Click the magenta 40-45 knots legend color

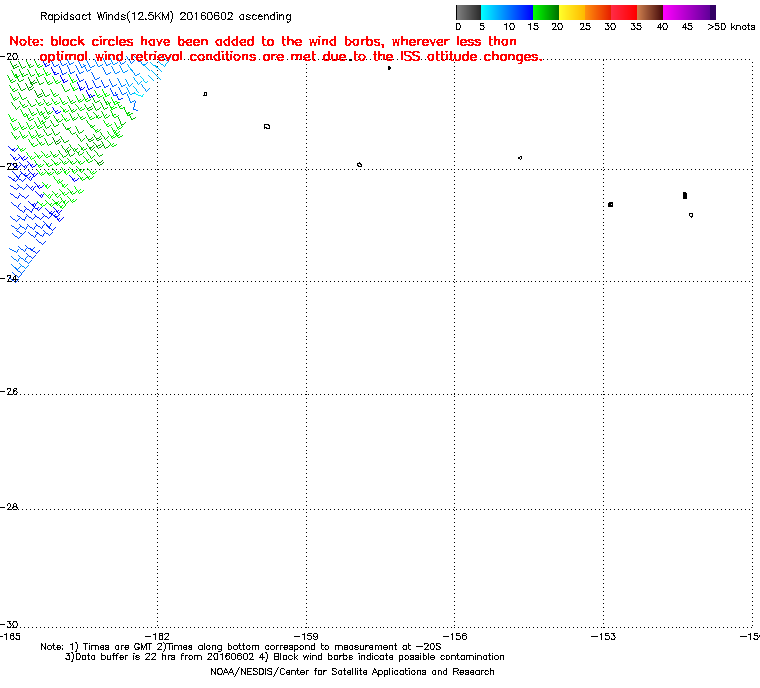point(676,12)
